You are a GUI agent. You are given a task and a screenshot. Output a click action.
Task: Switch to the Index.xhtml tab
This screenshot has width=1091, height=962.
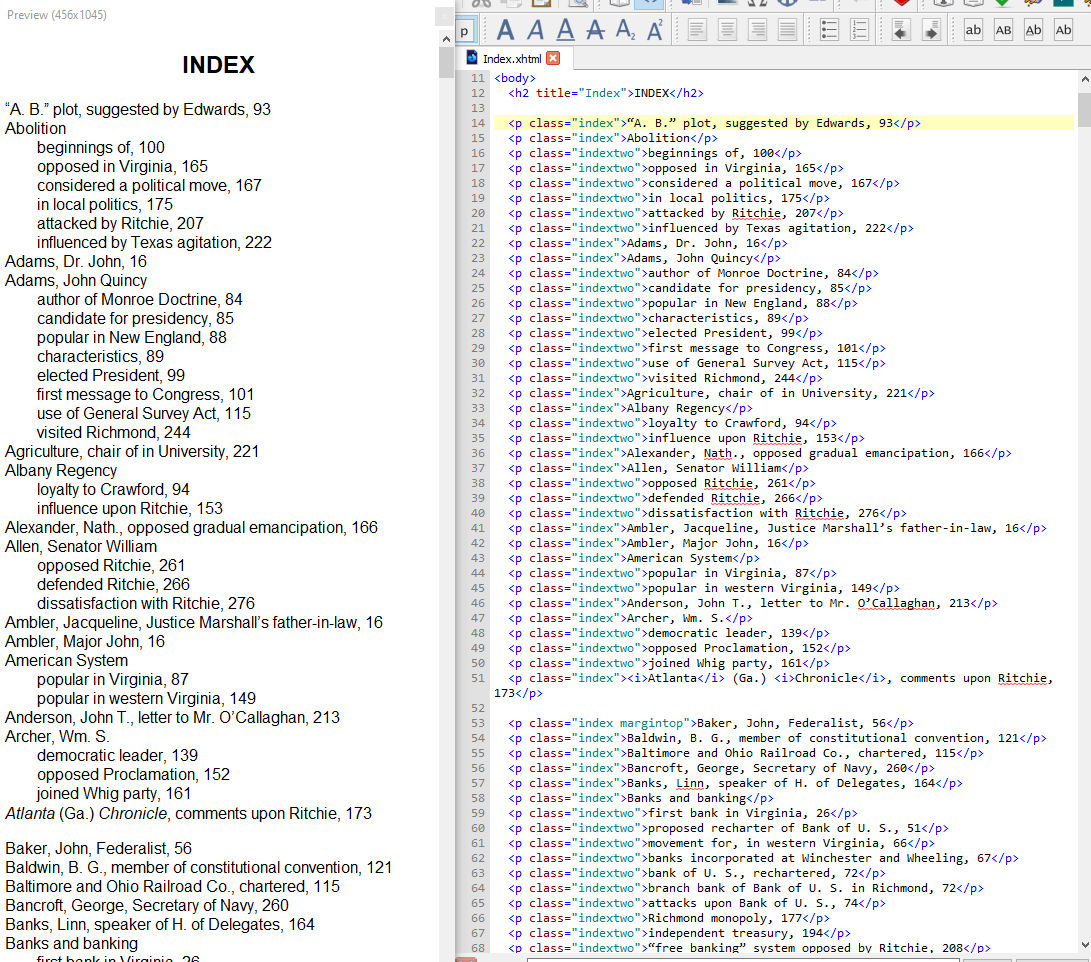[x=511, y=58]
